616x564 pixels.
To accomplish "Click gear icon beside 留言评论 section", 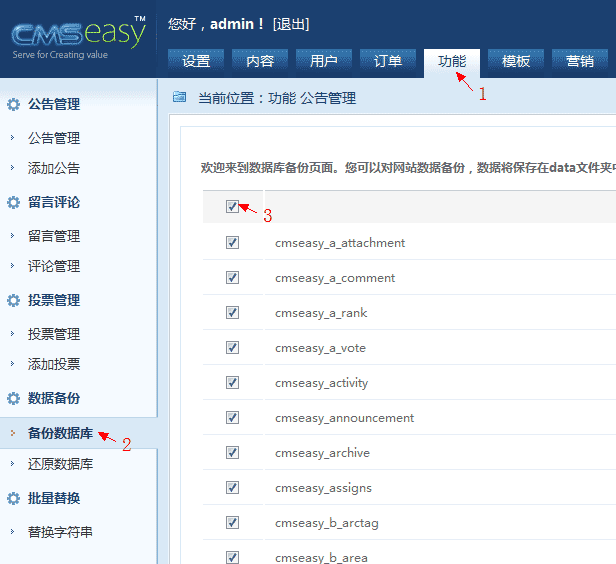I will tap(14, 202).
